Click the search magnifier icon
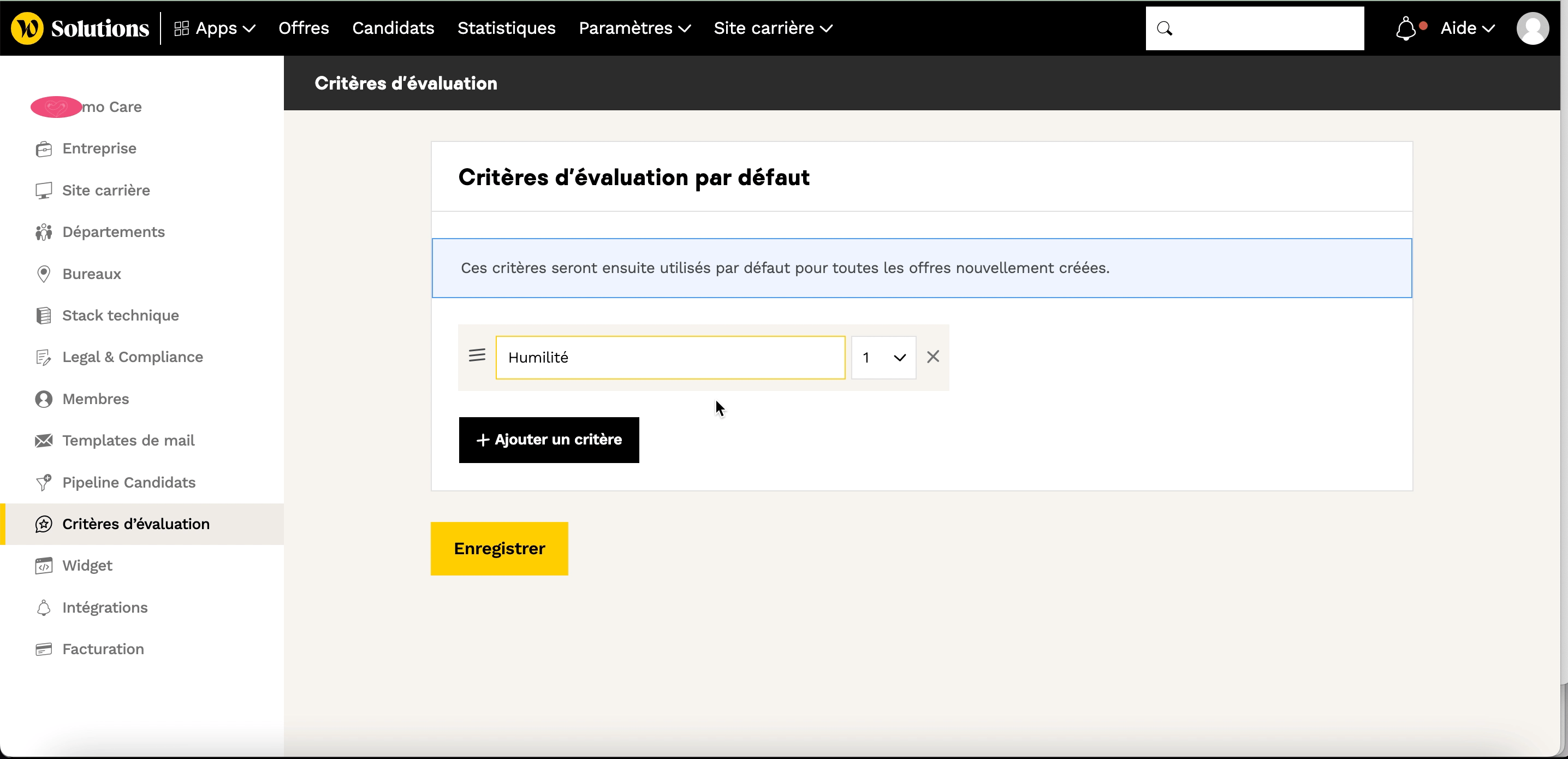 point(1165,28)
